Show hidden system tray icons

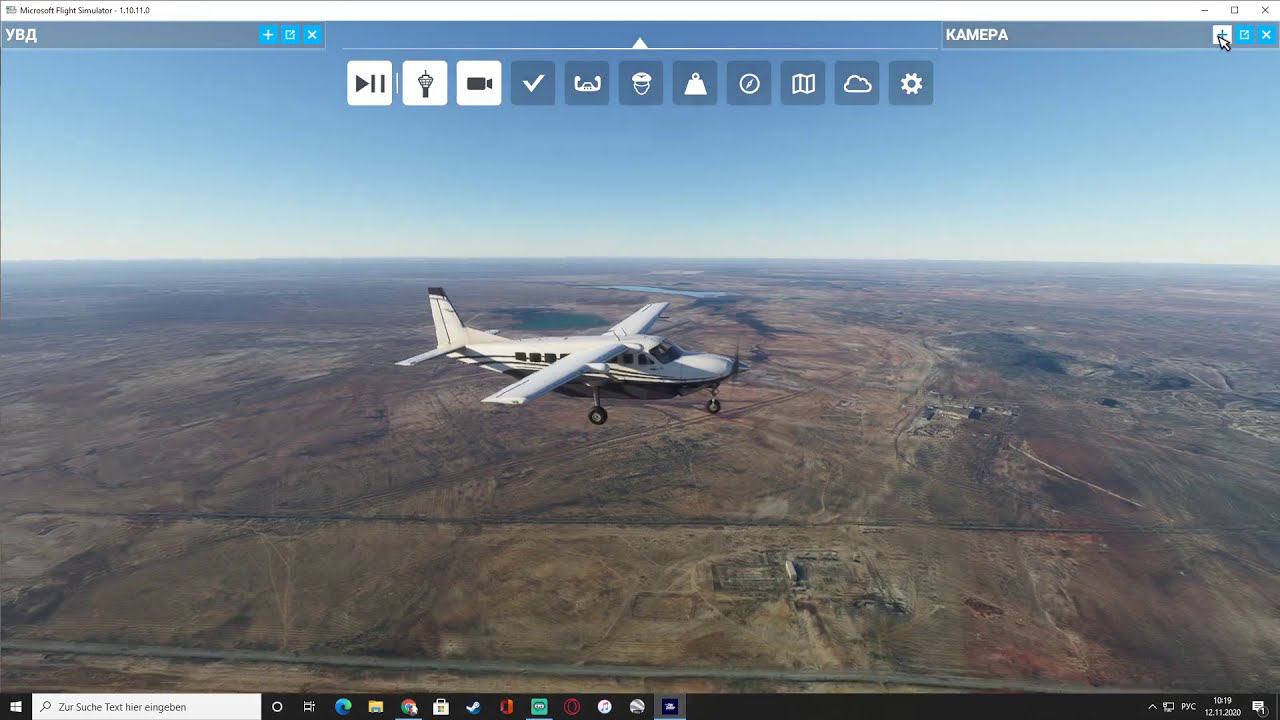(1152, 707)
